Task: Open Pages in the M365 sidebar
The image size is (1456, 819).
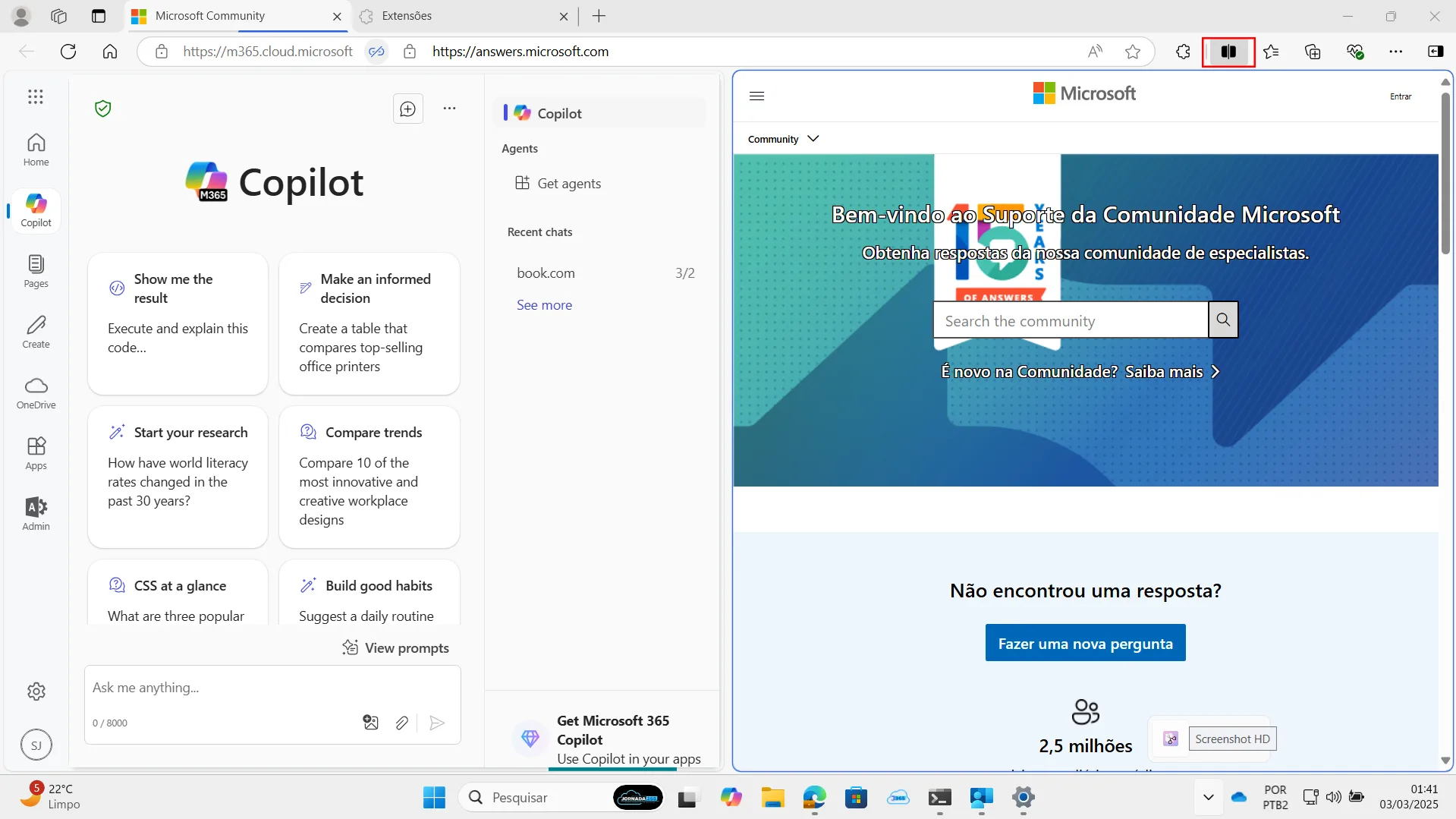Action: point(36,271)
